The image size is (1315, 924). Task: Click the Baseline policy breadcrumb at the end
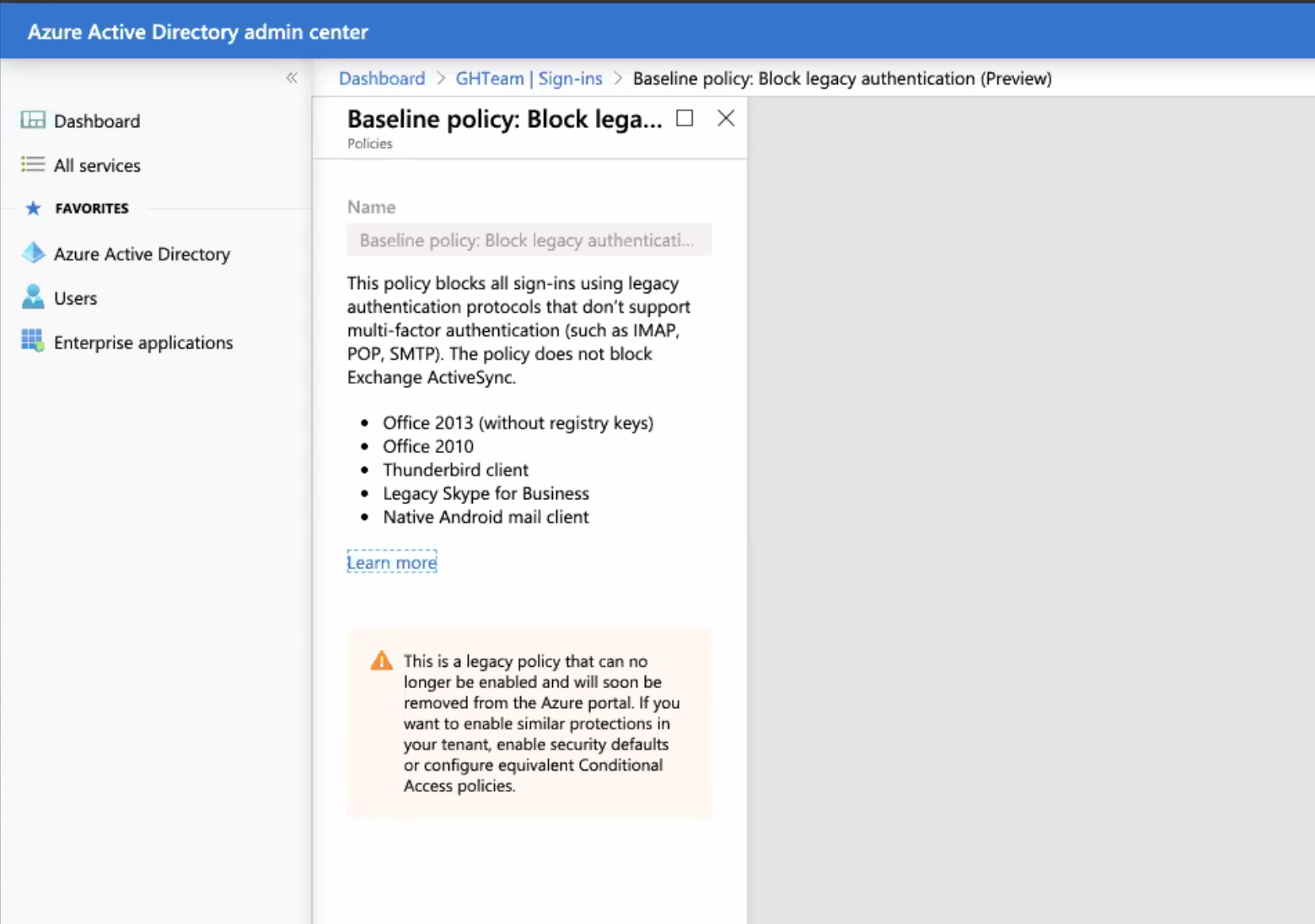pyautogui.click(x=841, y=78)
